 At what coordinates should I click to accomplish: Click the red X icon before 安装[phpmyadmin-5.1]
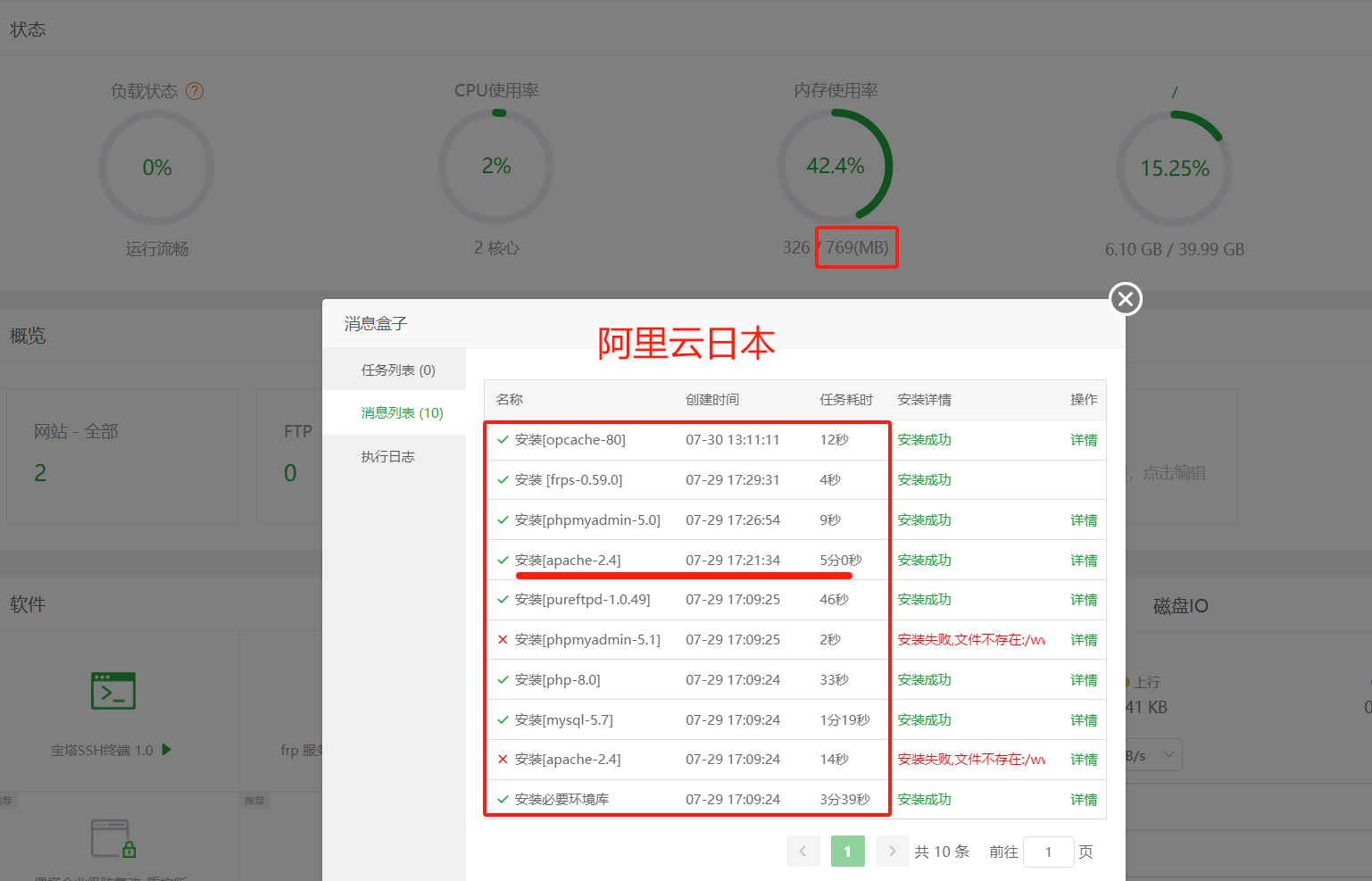503,640
